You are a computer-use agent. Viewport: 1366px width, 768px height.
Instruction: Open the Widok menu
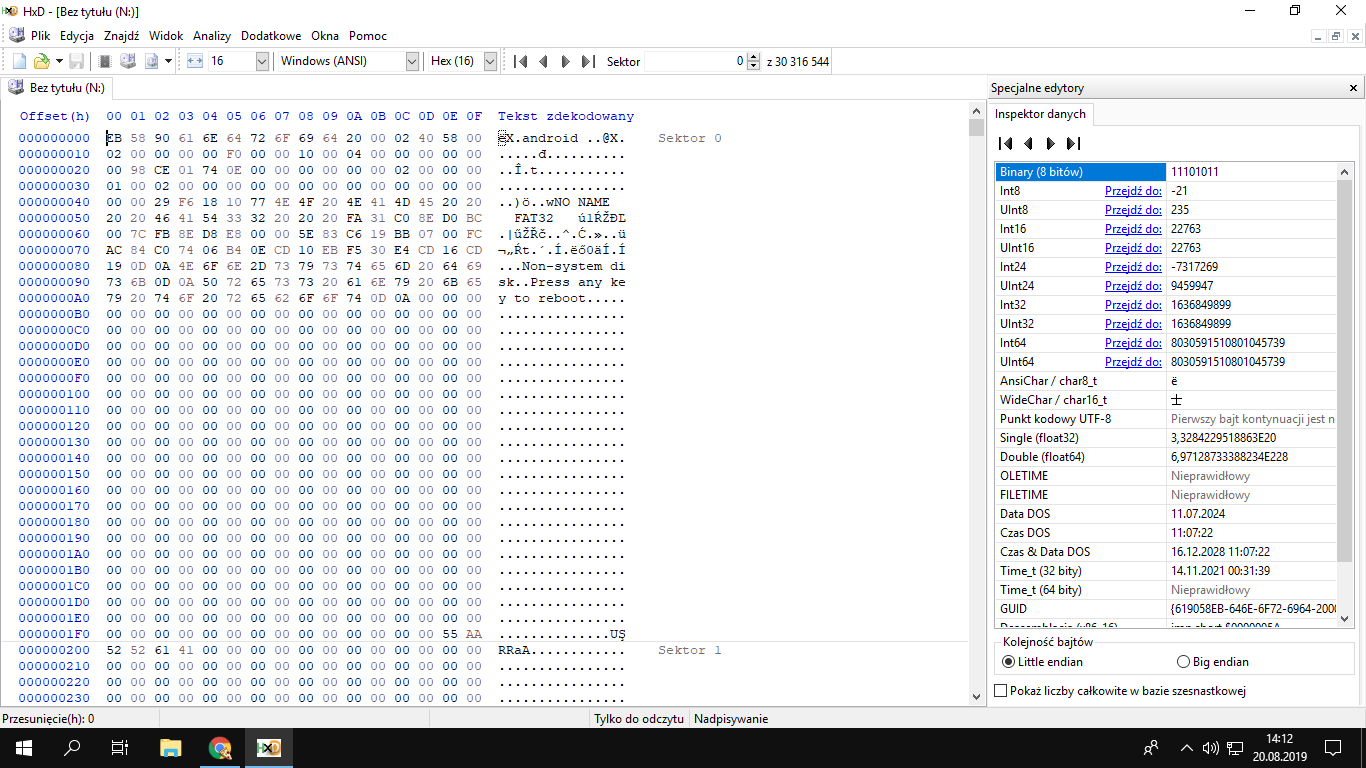point(166,35)
